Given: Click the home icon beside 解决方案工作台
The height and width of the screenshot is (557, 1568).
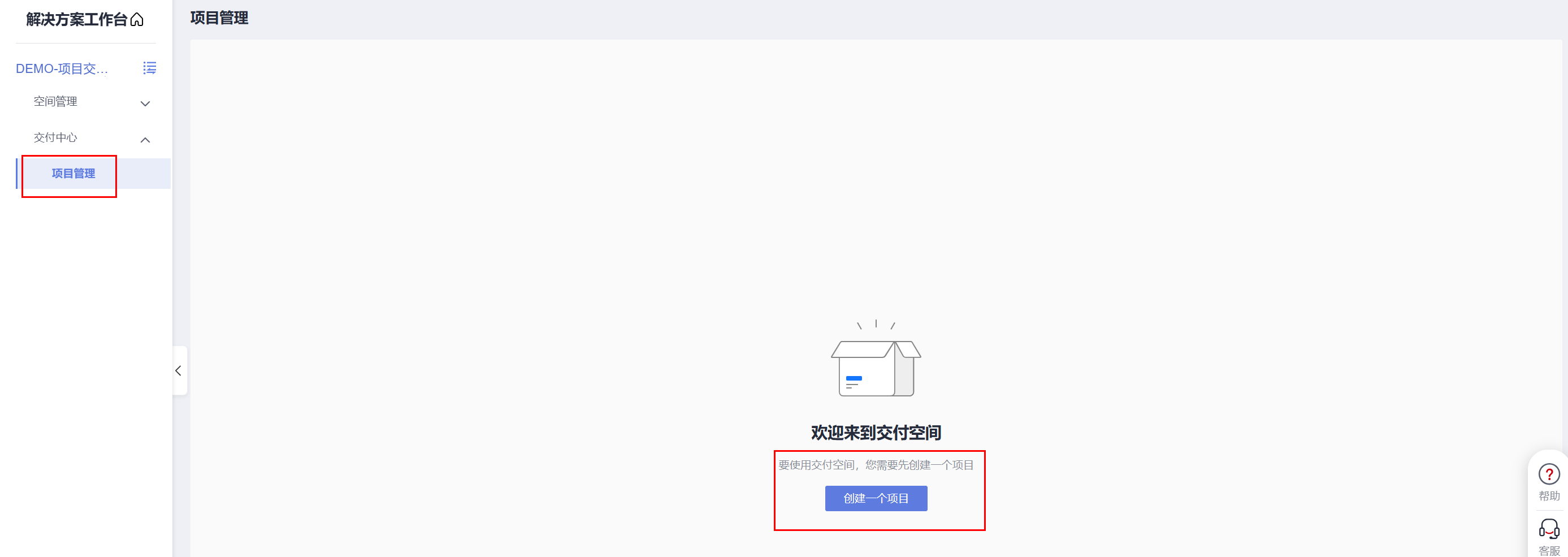Looking at the screenshot, I should click(x=137, y=19).
